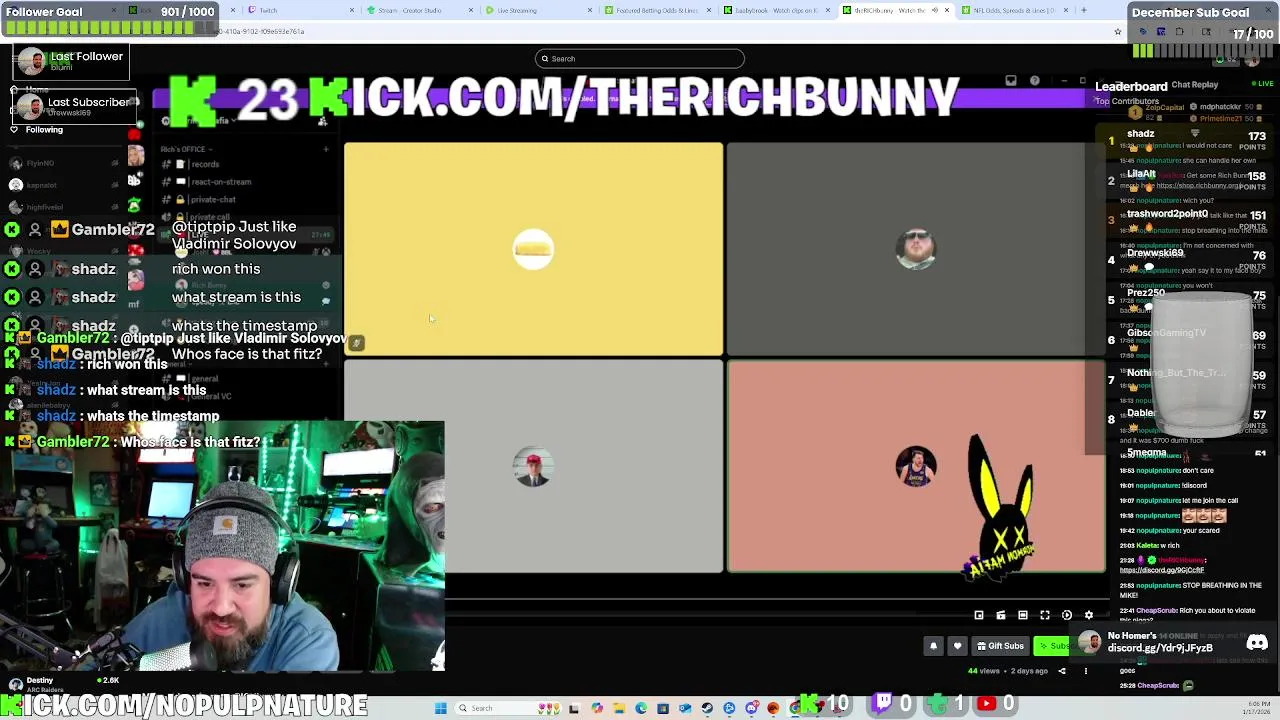This screenshot has height=720, width=1280.
Task: Open the video player settings gear
Action: [1089, 616]
